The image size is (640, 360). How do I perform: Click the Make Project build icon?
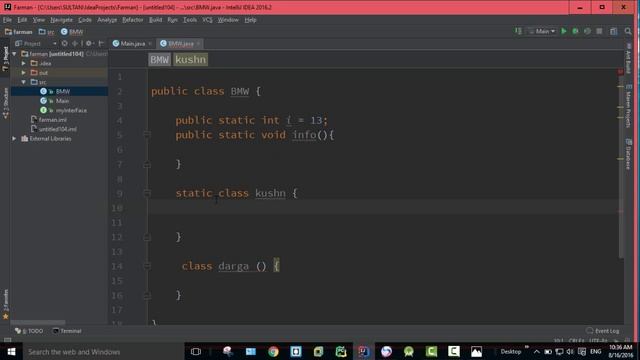click(518, 31)
